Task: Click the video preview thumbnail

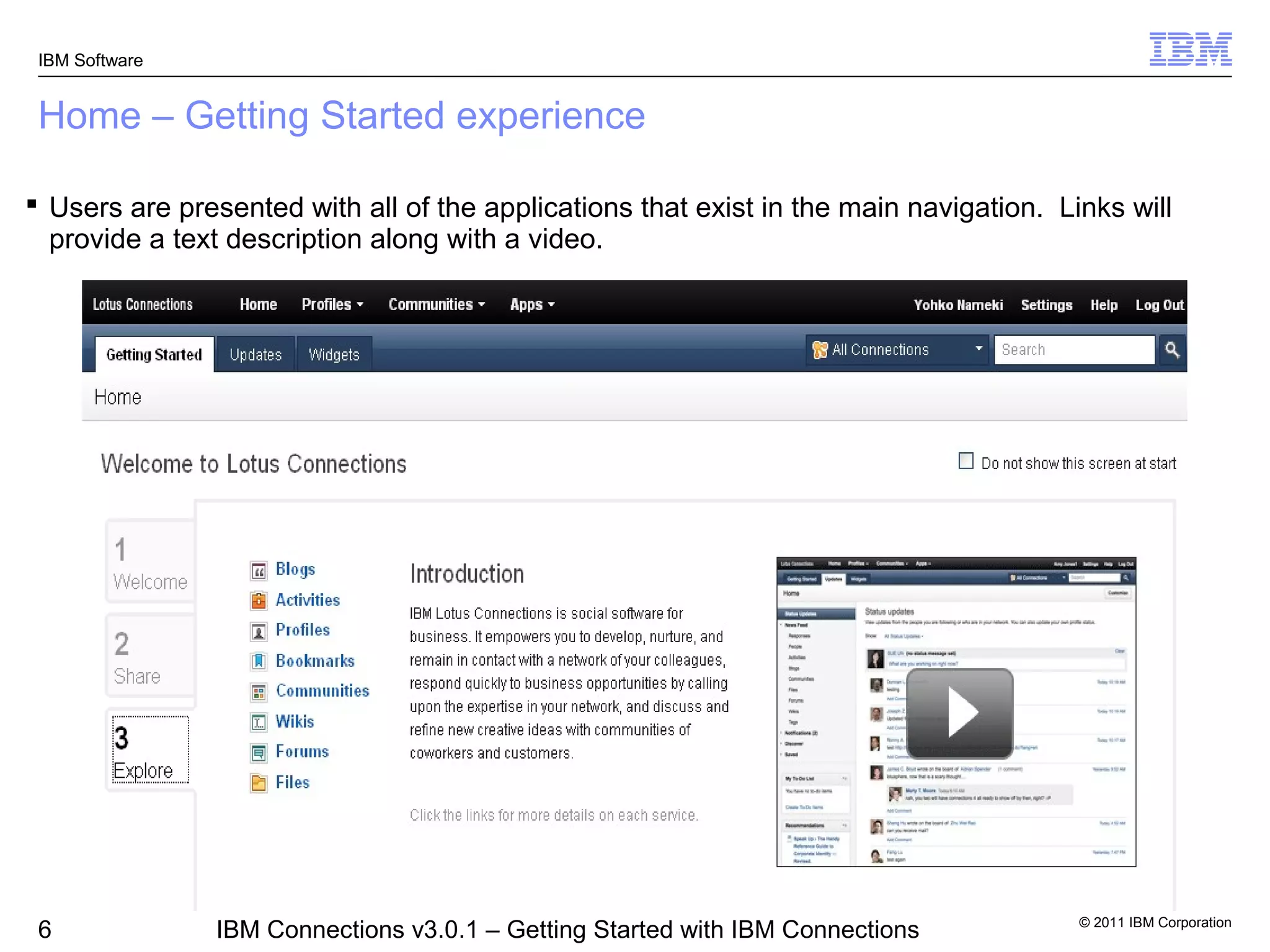Action: [x=956, y=712]
